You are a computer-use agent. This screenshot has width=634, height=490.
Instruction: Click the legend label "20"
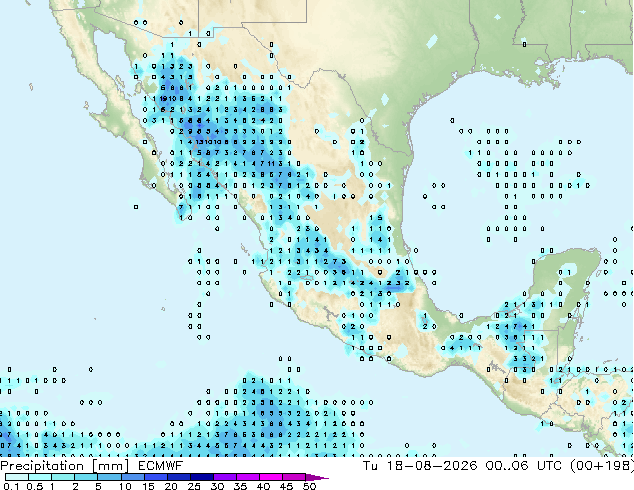click(171, 486)
